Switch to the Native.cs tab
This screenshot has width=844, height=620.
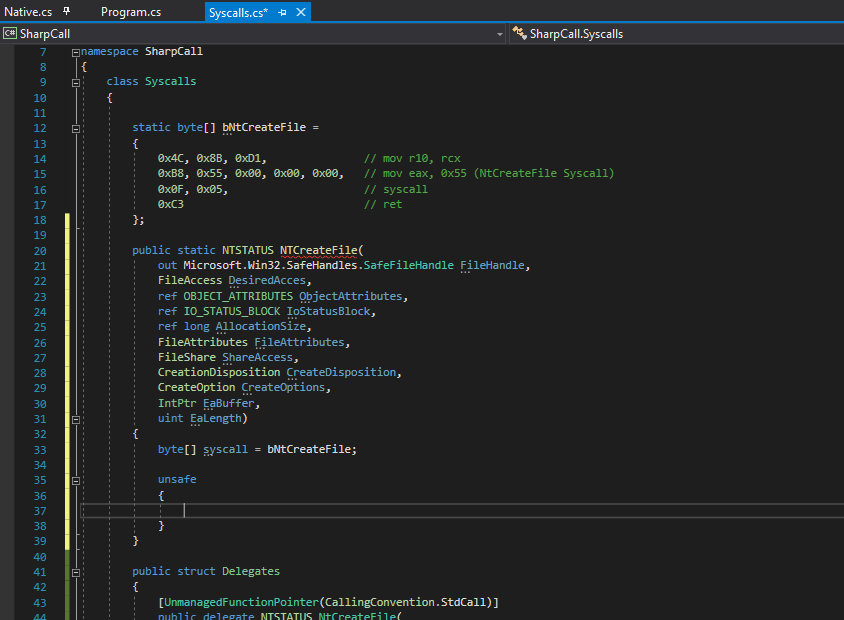click(28, 12)
